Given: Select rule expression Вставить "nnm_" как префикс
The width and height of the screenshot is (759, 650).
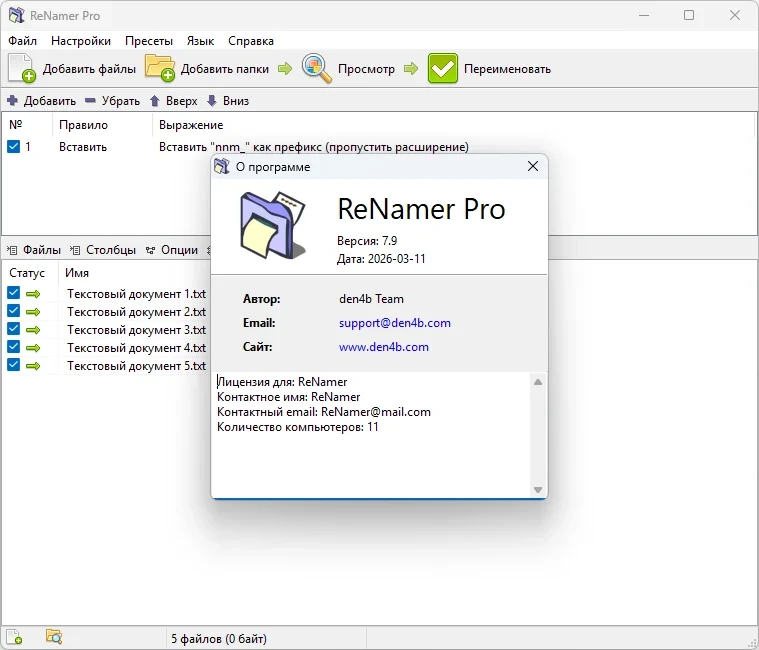Looking at the screenshot, I should pyautogui.click(x=314, y=147).
